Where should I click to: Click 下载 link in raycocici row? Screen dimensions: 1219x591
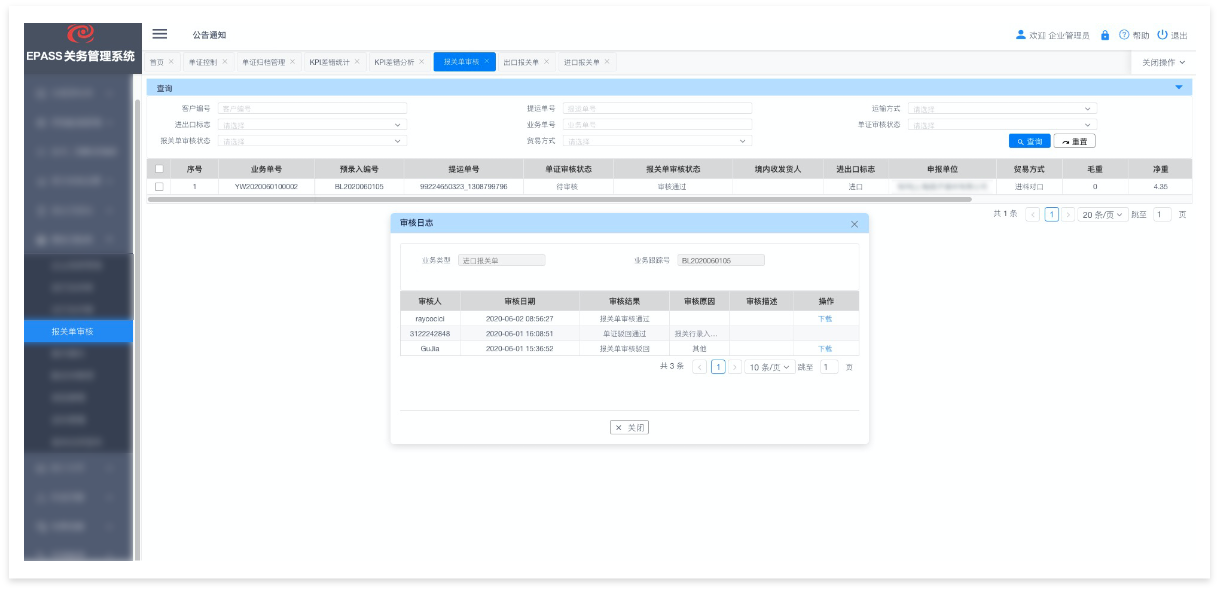click(825, 318)
